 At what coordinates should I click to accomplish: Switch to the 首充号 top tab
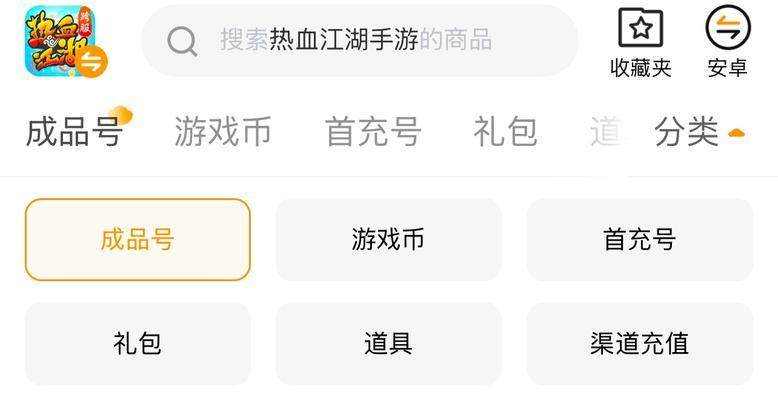[x=373, y=132]
